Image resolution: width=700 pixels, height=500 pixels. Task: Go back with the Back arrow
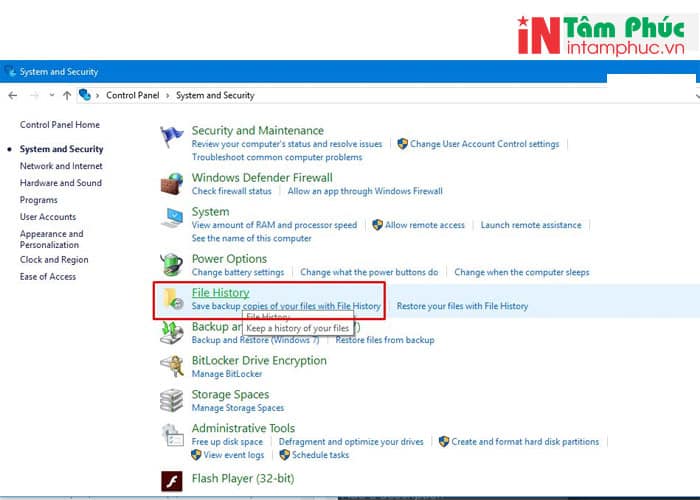[13, 95]
